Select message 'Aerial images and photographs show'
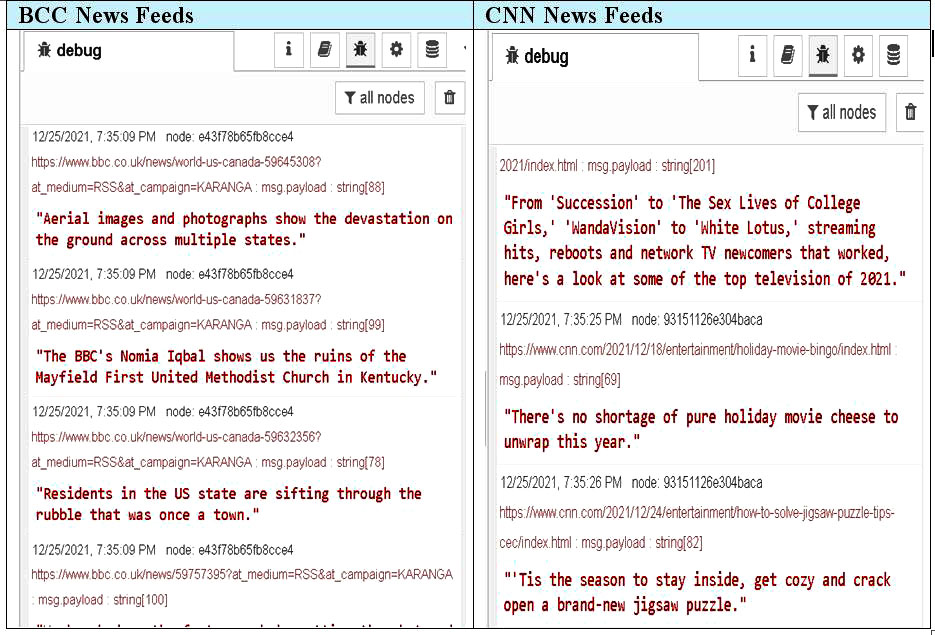The image size is (935, 635). 244,229
